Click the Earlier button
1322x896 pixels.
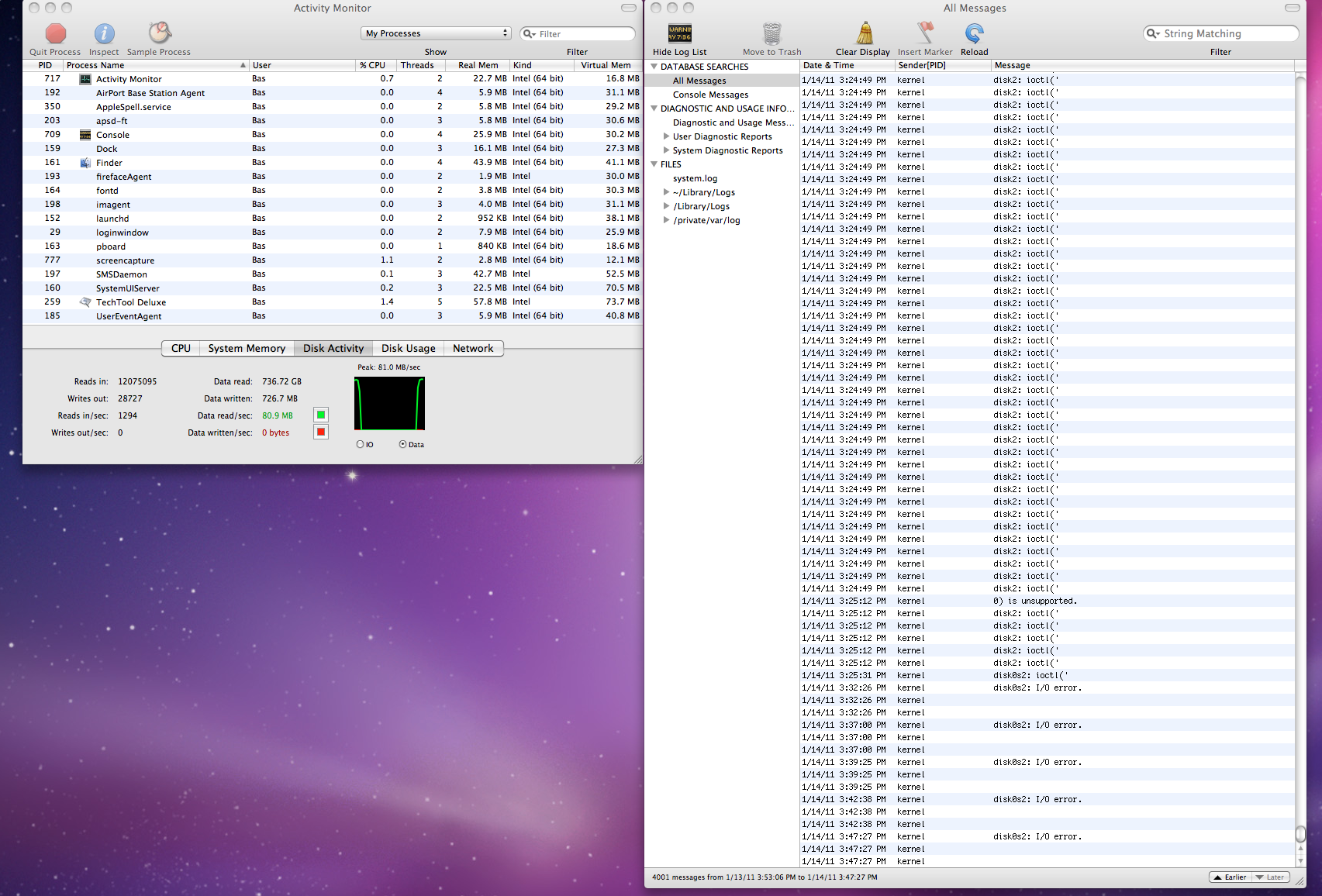1229,877
